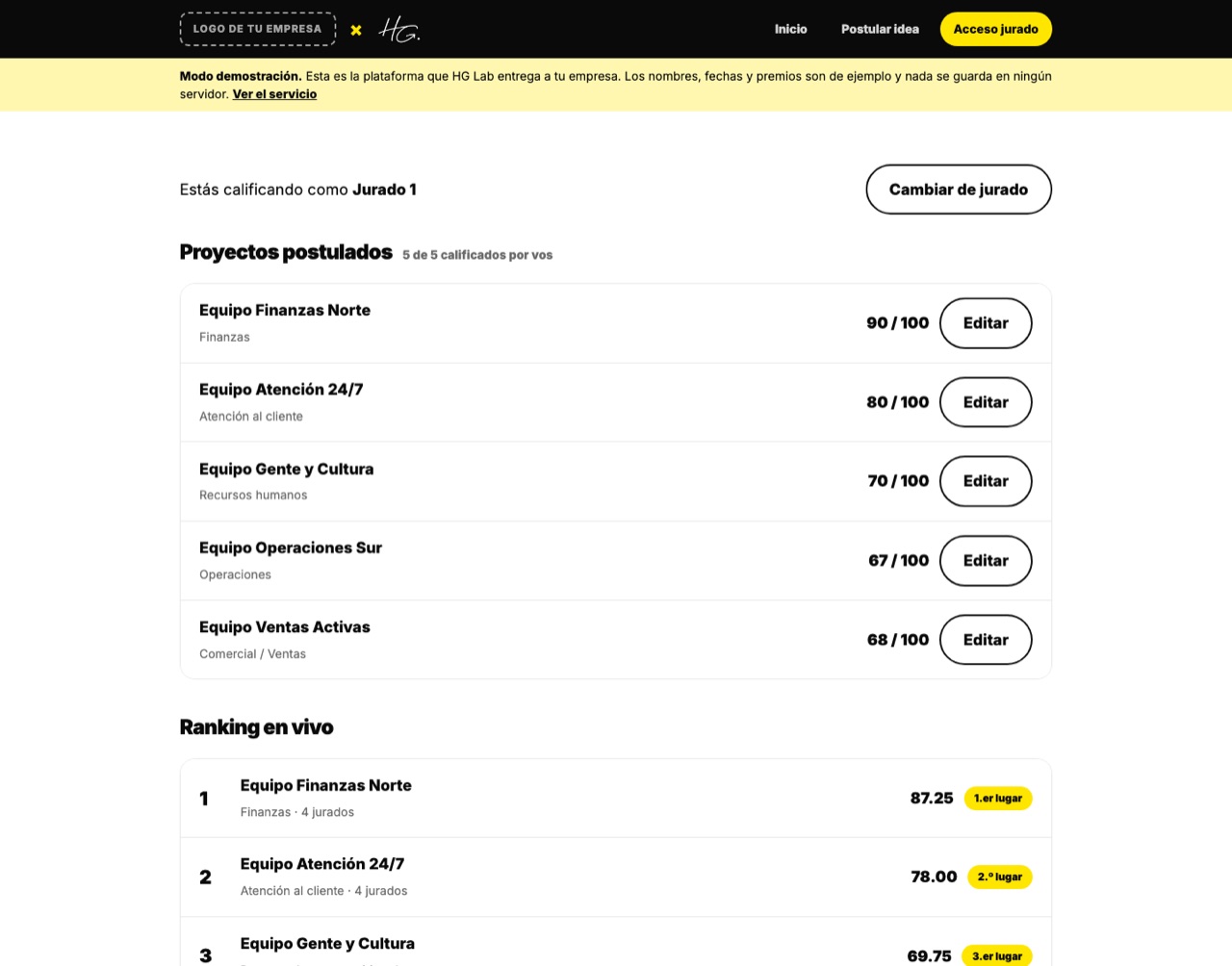
Task: Open Equipo Atención 24/7 ranking row
Action: tap(616, 877)
